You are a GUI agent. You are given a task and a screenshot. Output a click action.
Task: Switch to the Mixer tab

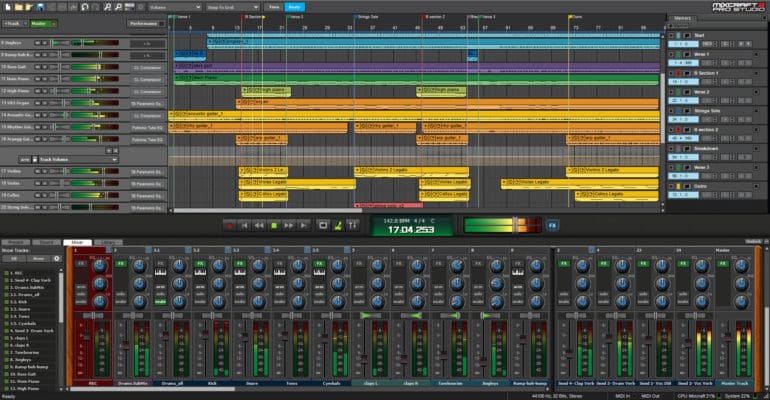[x=75, y=242]
